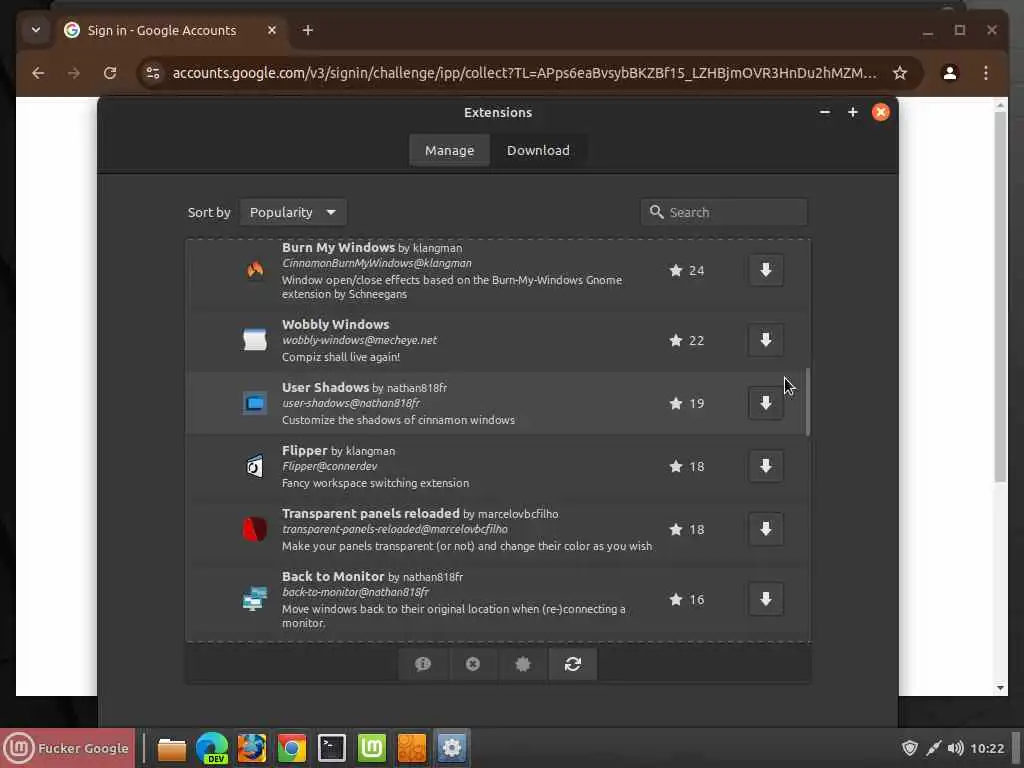Open Chrome profile avatar menu

click(x=950, y=72)
